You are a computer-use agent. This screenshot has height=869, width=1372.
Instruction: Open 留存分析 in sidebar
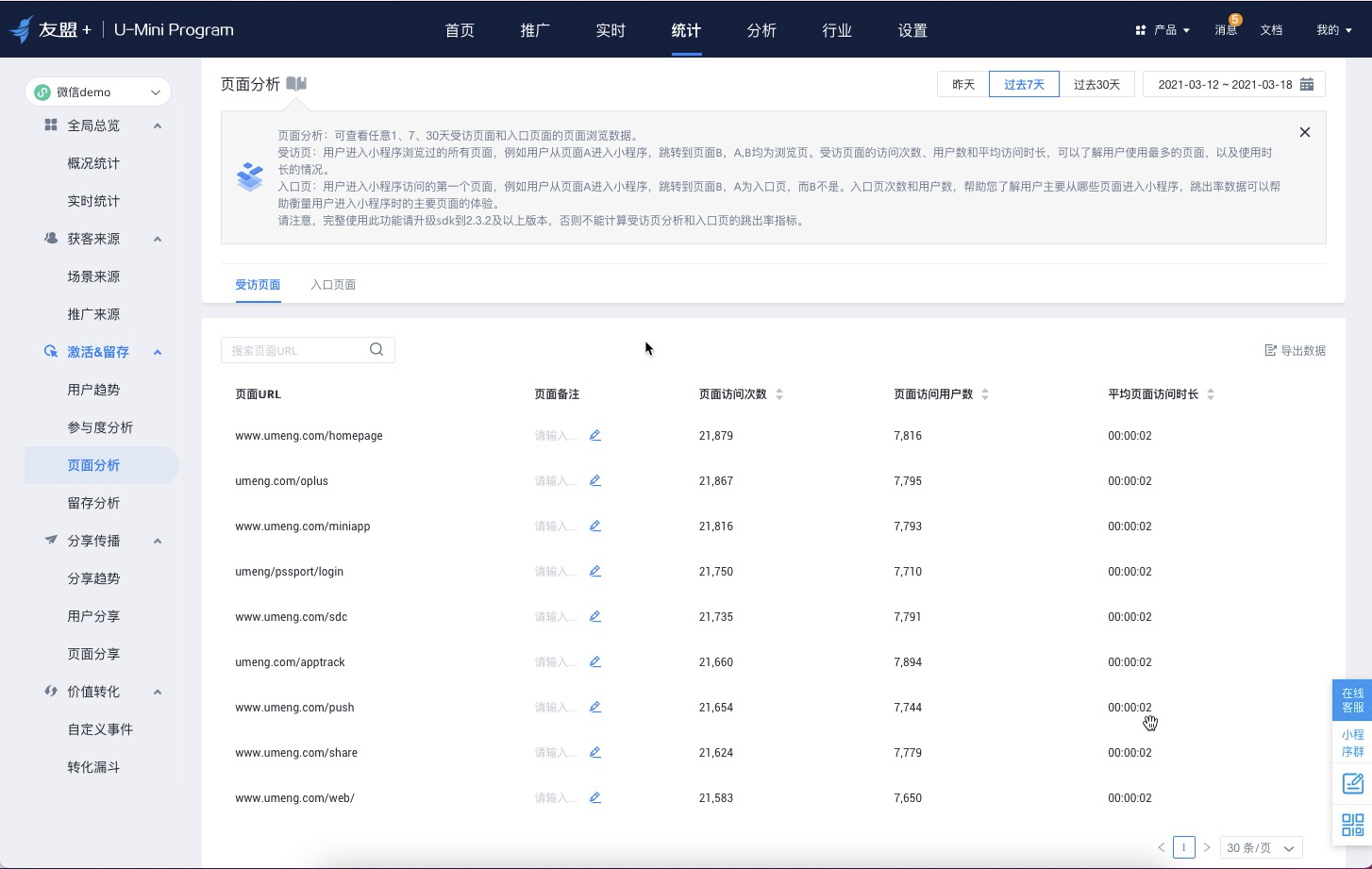(x=93, y=503)
